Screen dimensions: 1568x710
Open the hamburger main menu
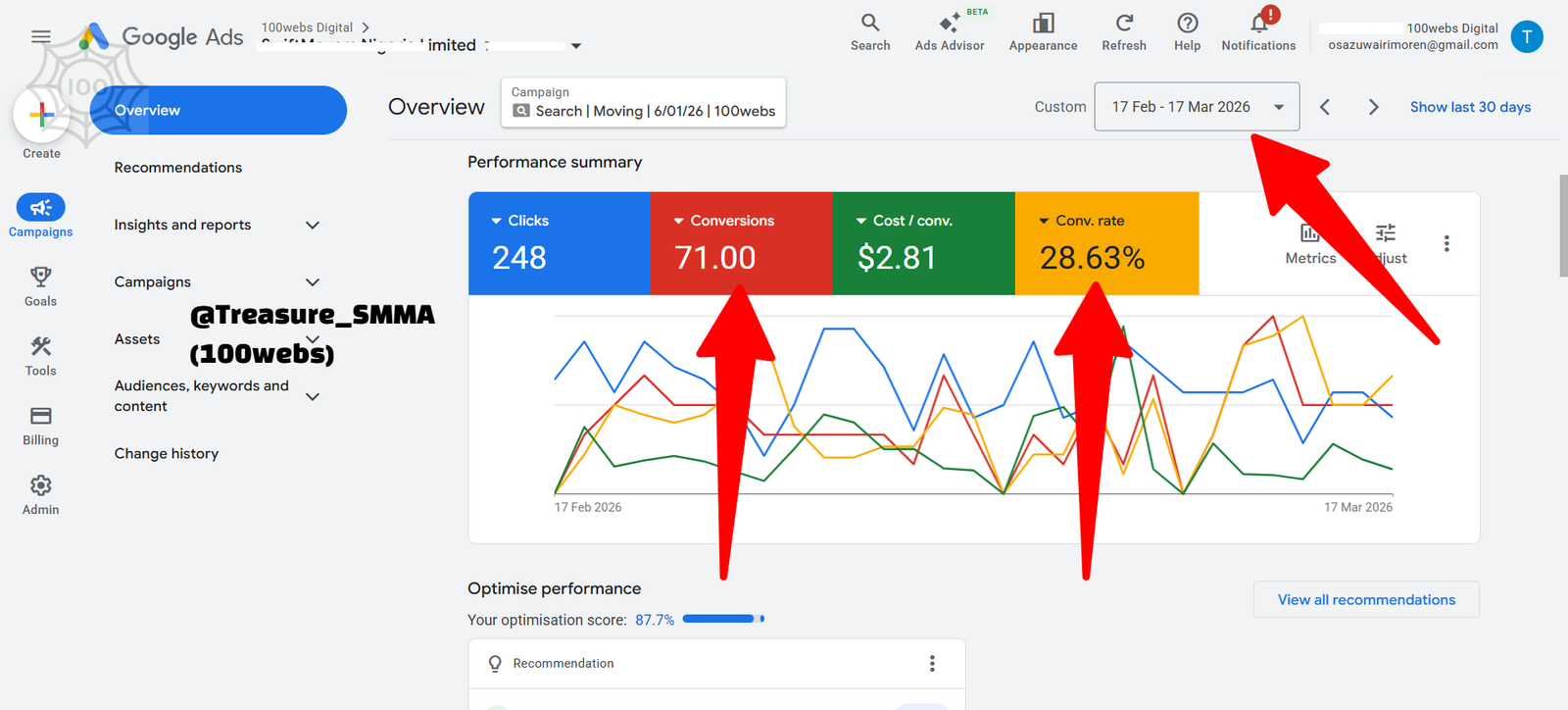(x=40, y=36)
